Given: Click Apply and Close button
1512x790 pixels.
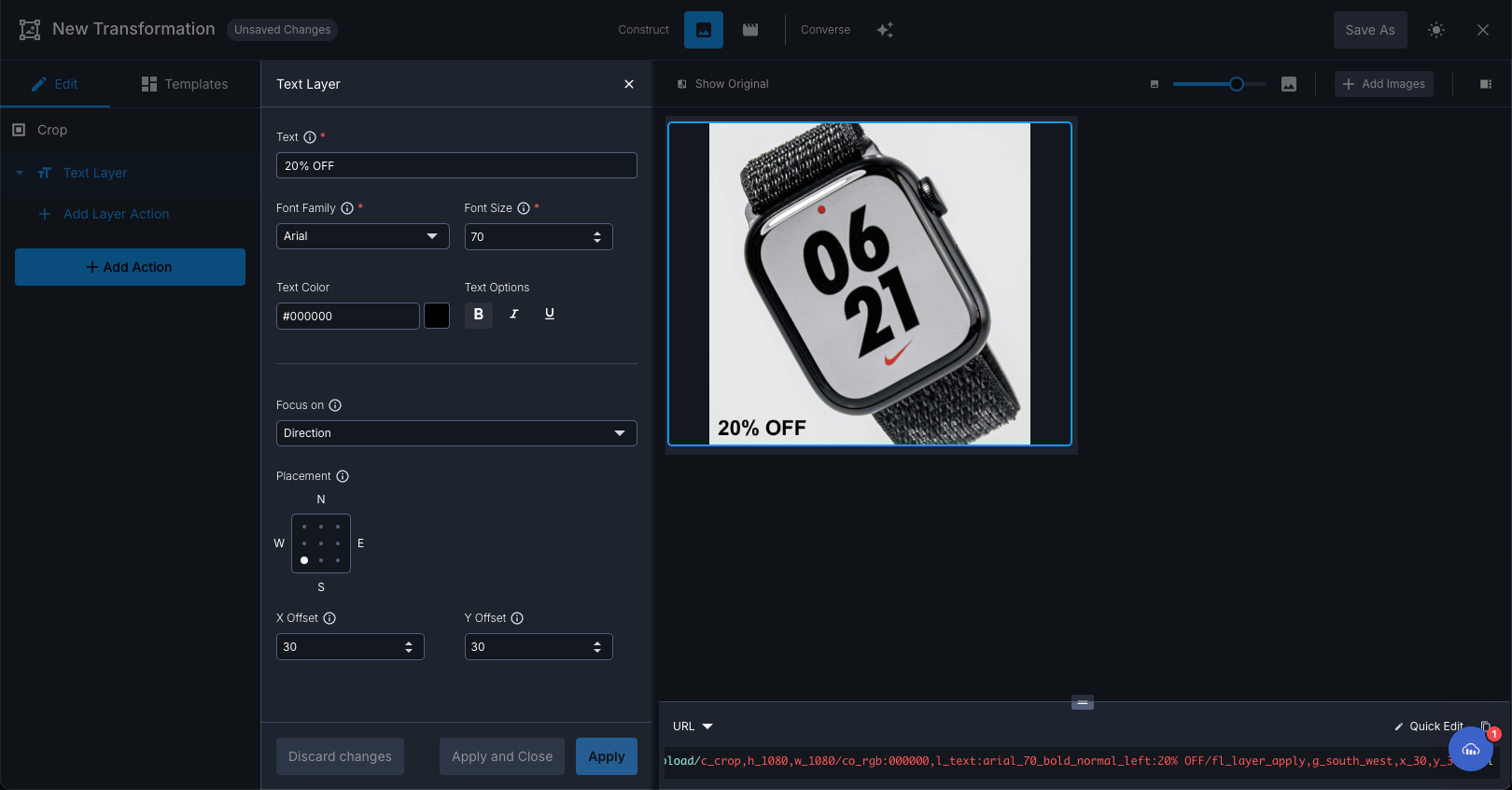Looking at the screenshot, I should pos(502,756).
